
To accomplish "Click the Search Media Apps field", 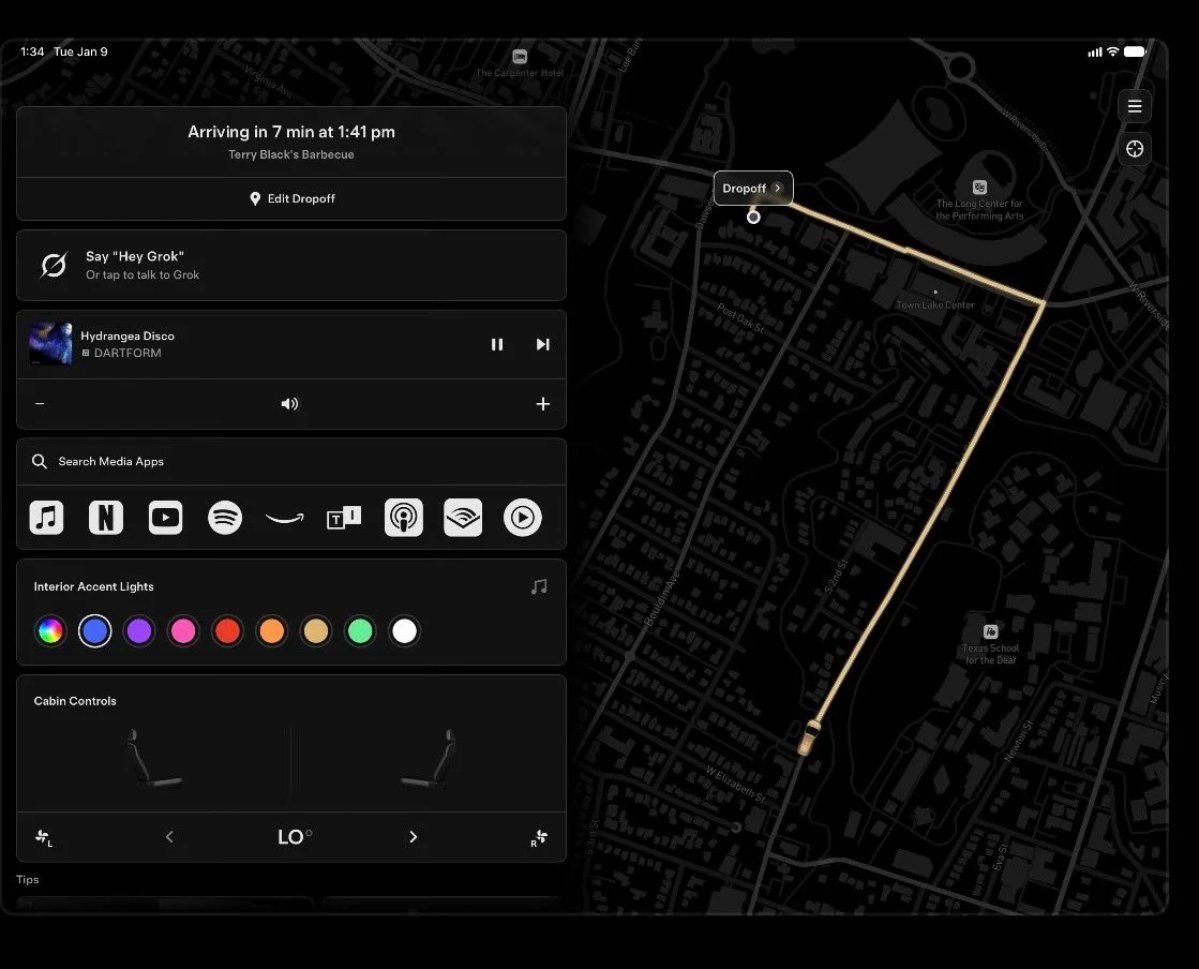I will point(291,461).
